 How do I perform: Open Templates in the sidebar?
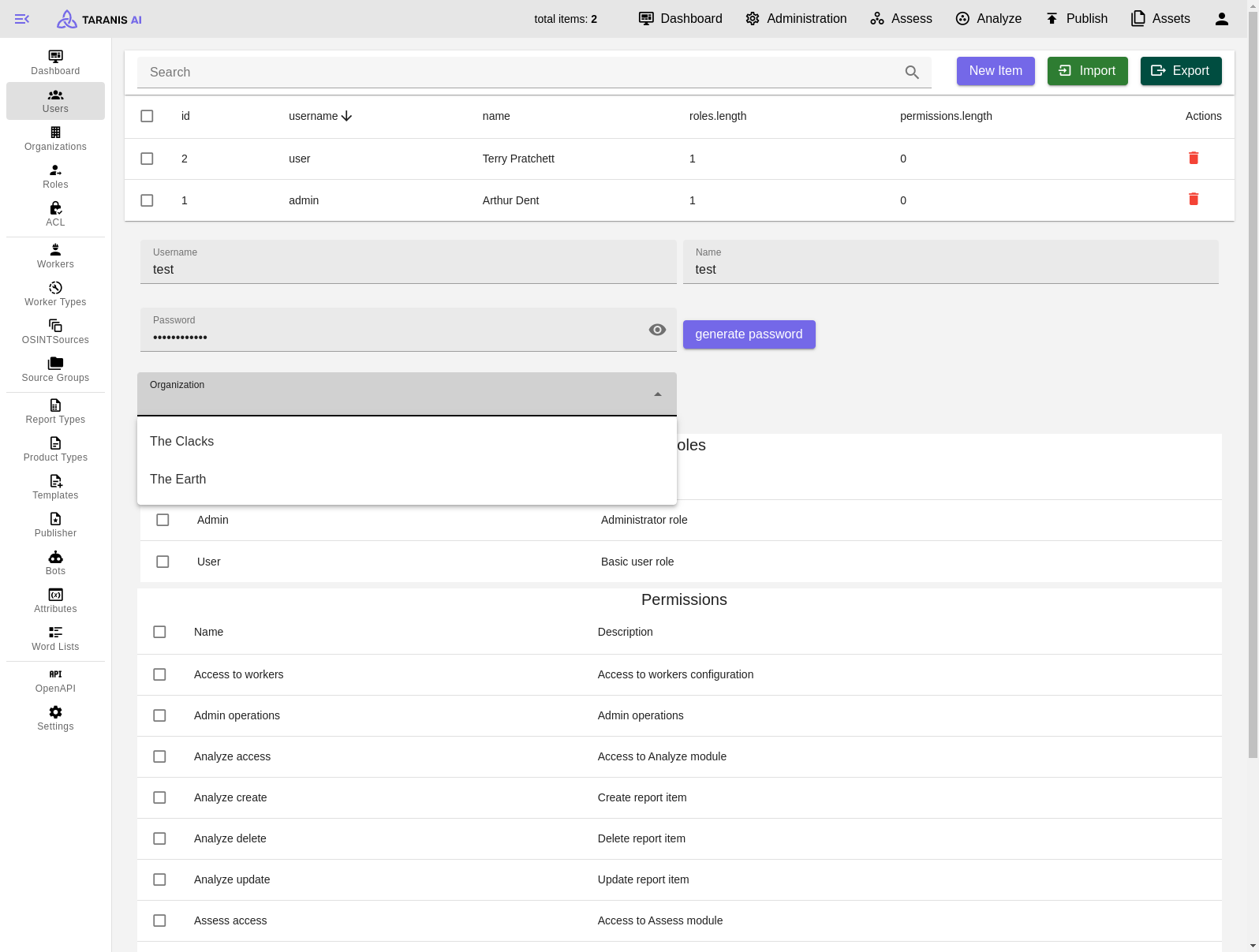(55, 487)
